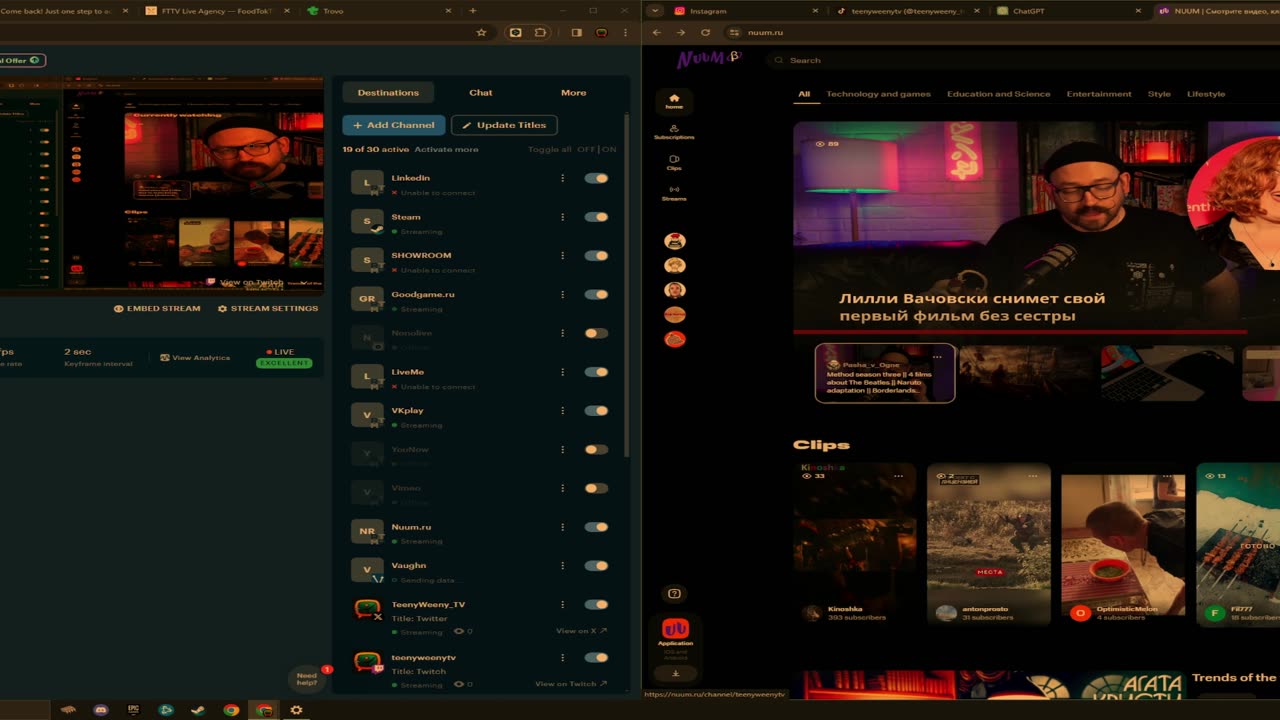Viewport: 1280px width, 720px height.
Task: Open the LiveMe channel options menu
Action: point(563,372)
